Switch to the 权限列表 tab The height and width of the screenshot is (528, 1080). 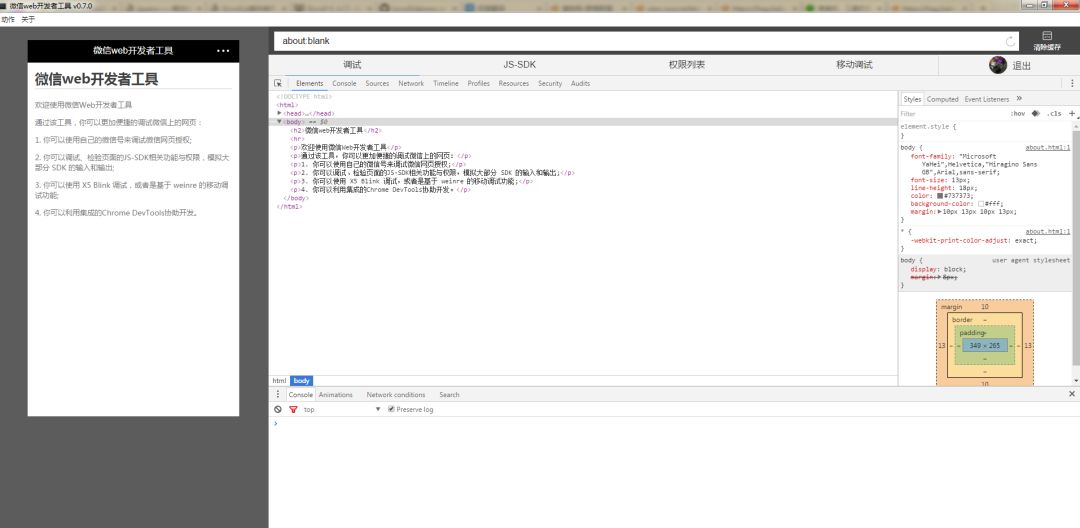[687, 65]
